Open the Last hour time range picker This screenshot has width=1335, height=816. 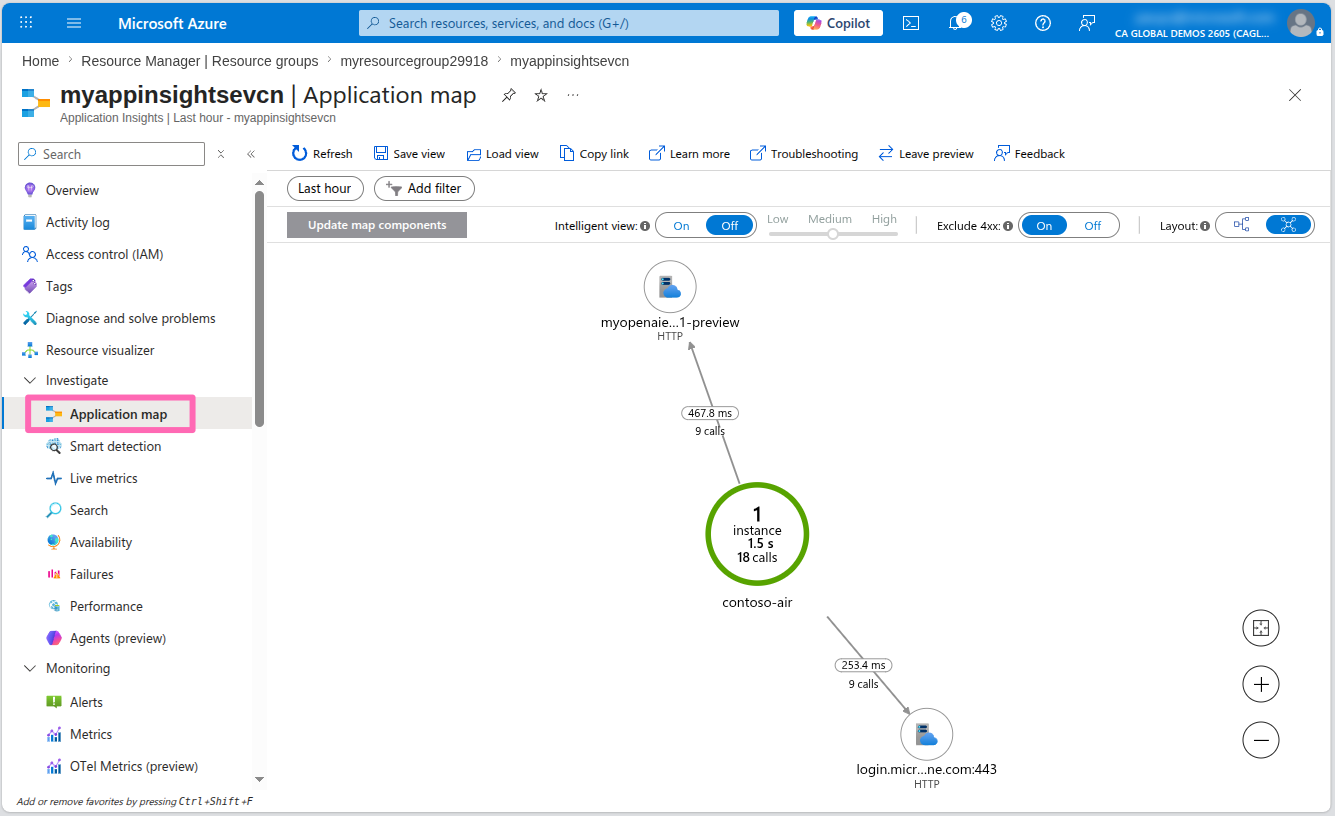325,188
